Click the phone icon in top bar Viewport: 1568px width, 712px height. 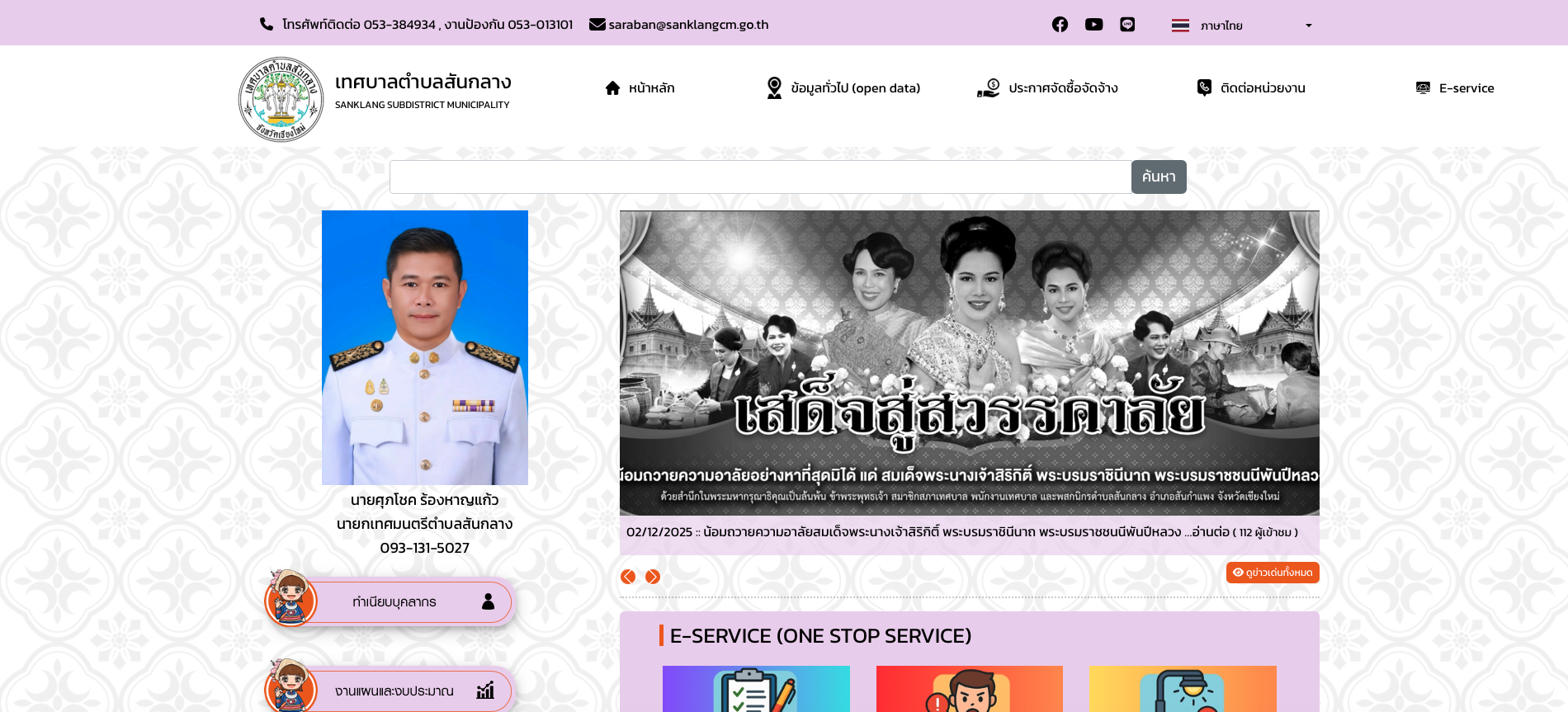coord(267,24)
